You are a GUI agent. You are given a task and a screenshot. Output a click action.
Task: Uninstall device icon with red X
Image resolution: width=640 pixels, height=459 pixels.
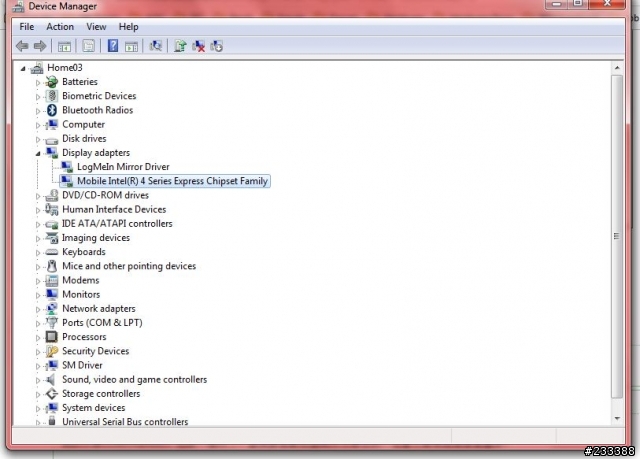pos(198,46)
